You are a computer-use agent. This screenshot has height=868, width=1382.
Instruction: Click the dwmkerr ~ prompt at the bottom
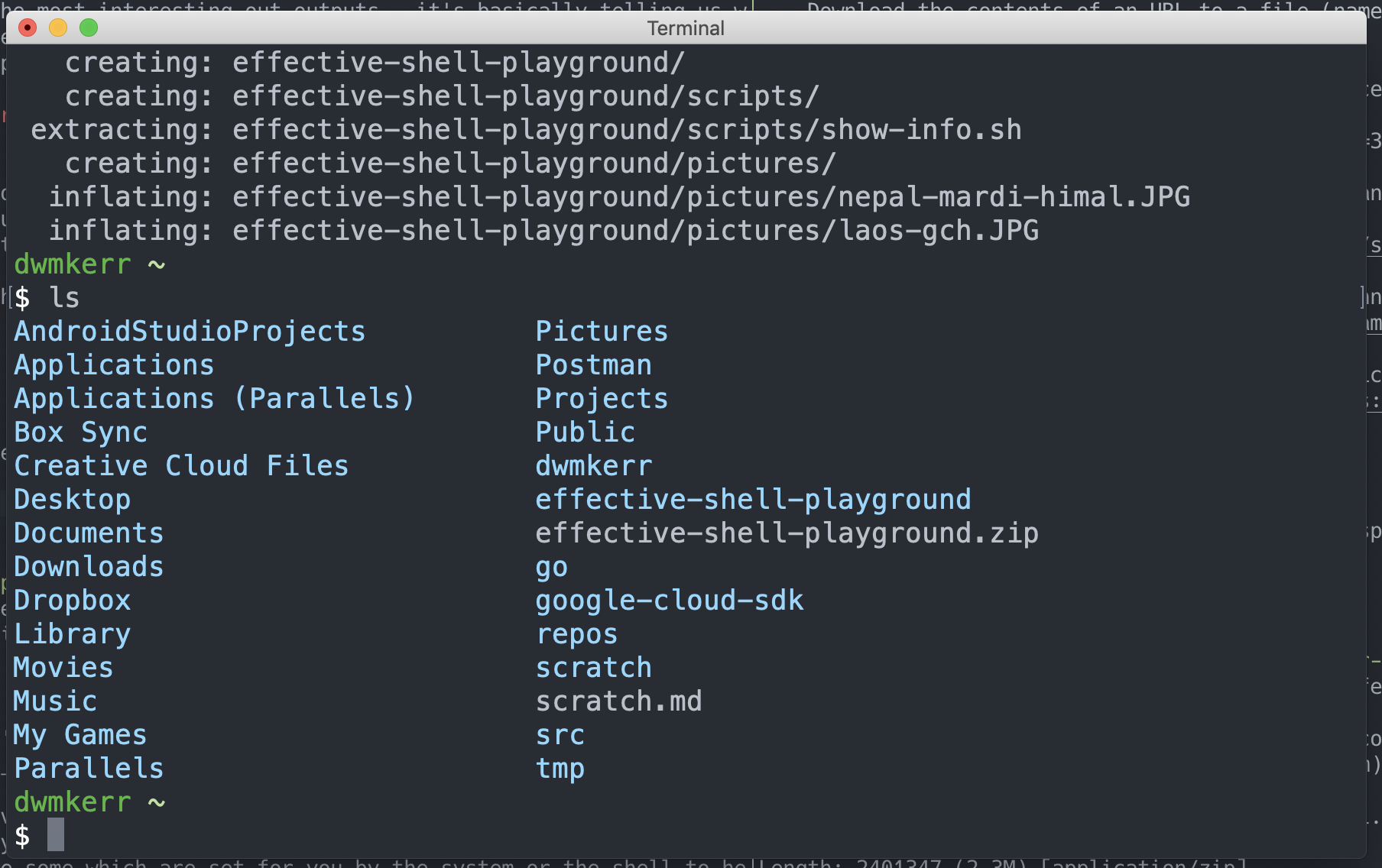(89, 802)
